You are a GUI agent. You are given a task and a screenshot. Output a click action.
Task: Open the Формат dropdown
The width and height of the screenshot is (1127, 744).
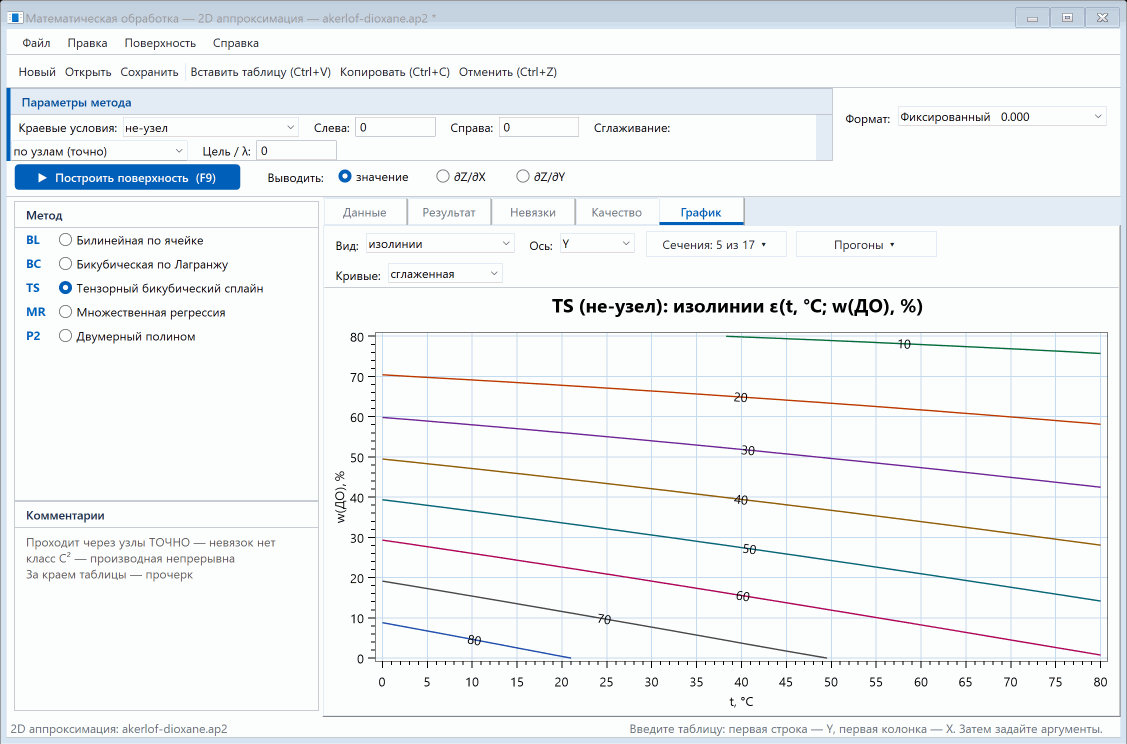(x=1002, y=116)
